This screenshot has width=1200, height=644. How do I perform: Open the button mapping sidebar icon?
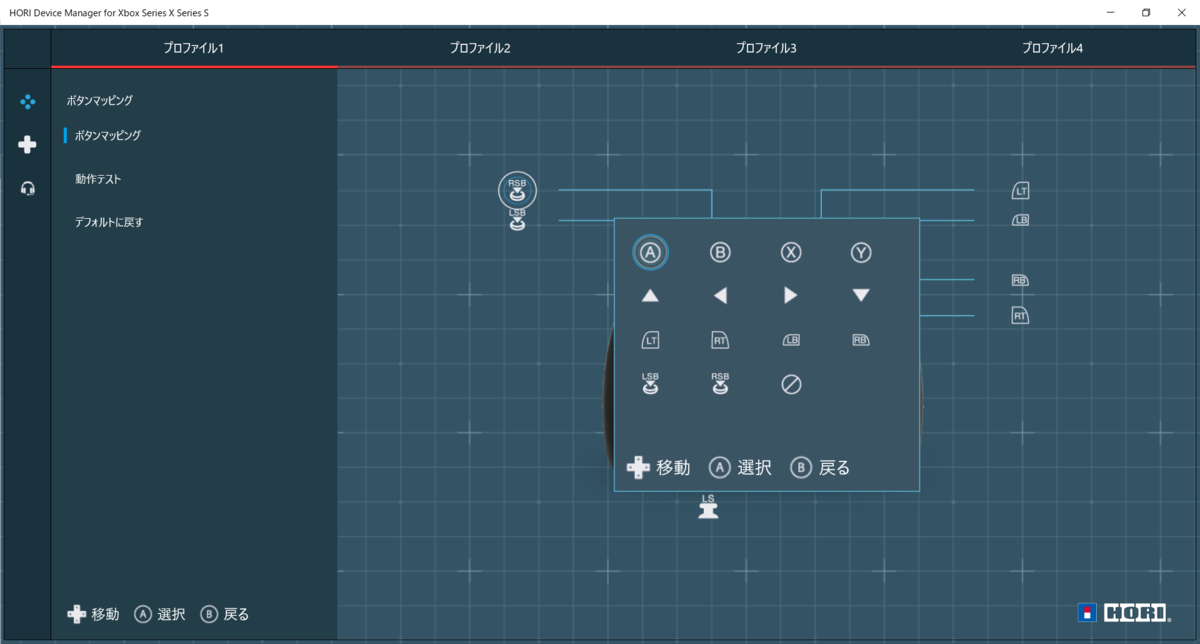pyautogui.click(x=28, y=101)
